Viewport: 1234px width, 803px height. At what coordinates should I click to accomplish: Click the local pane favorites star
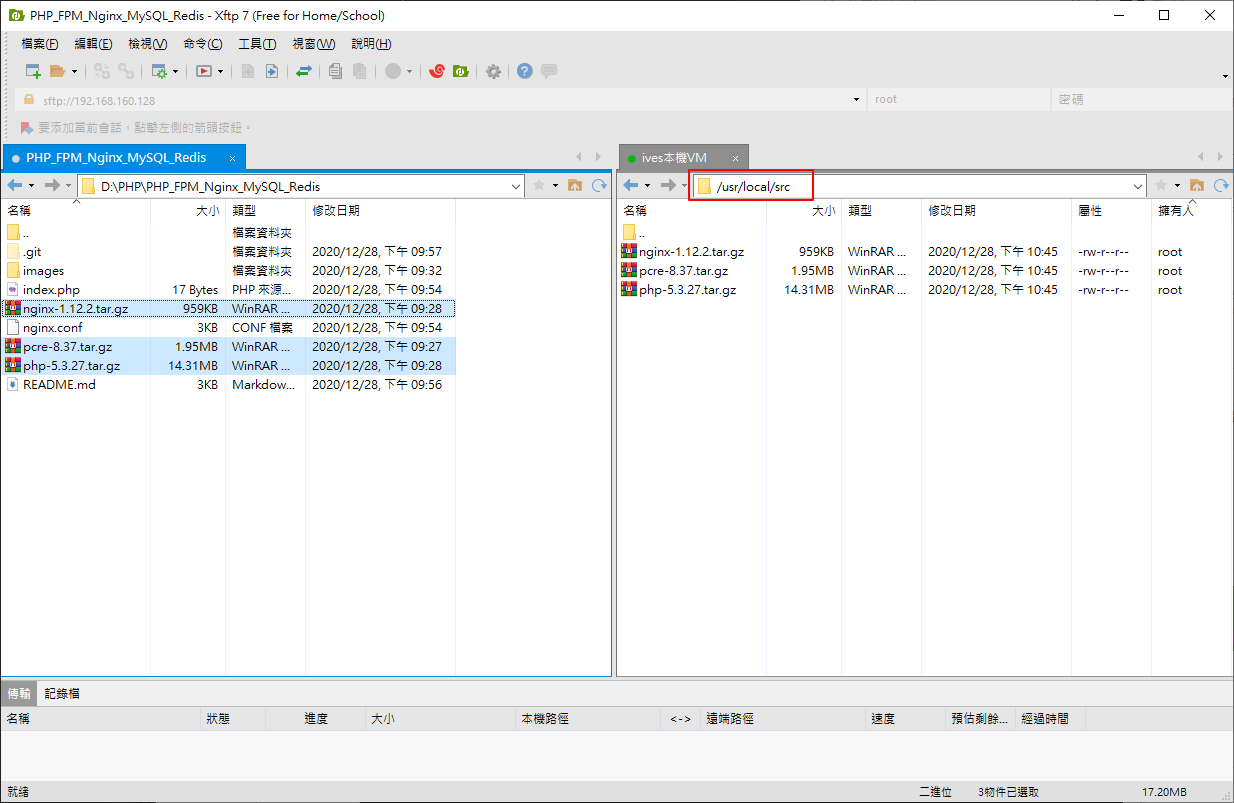click(539, 185)
